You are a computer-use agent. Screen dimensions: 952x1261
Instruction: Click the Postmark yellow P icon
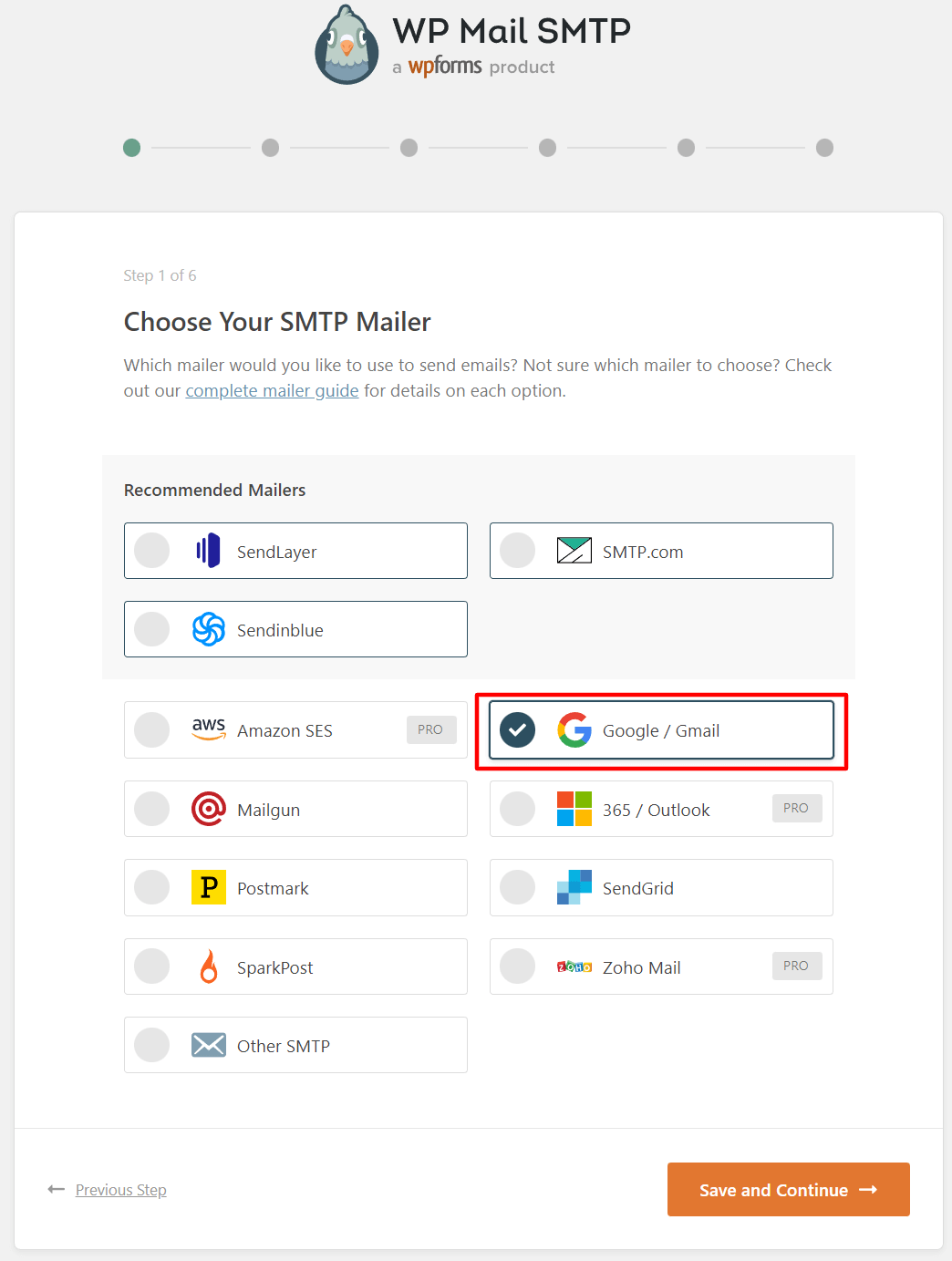tap(209, 887)
